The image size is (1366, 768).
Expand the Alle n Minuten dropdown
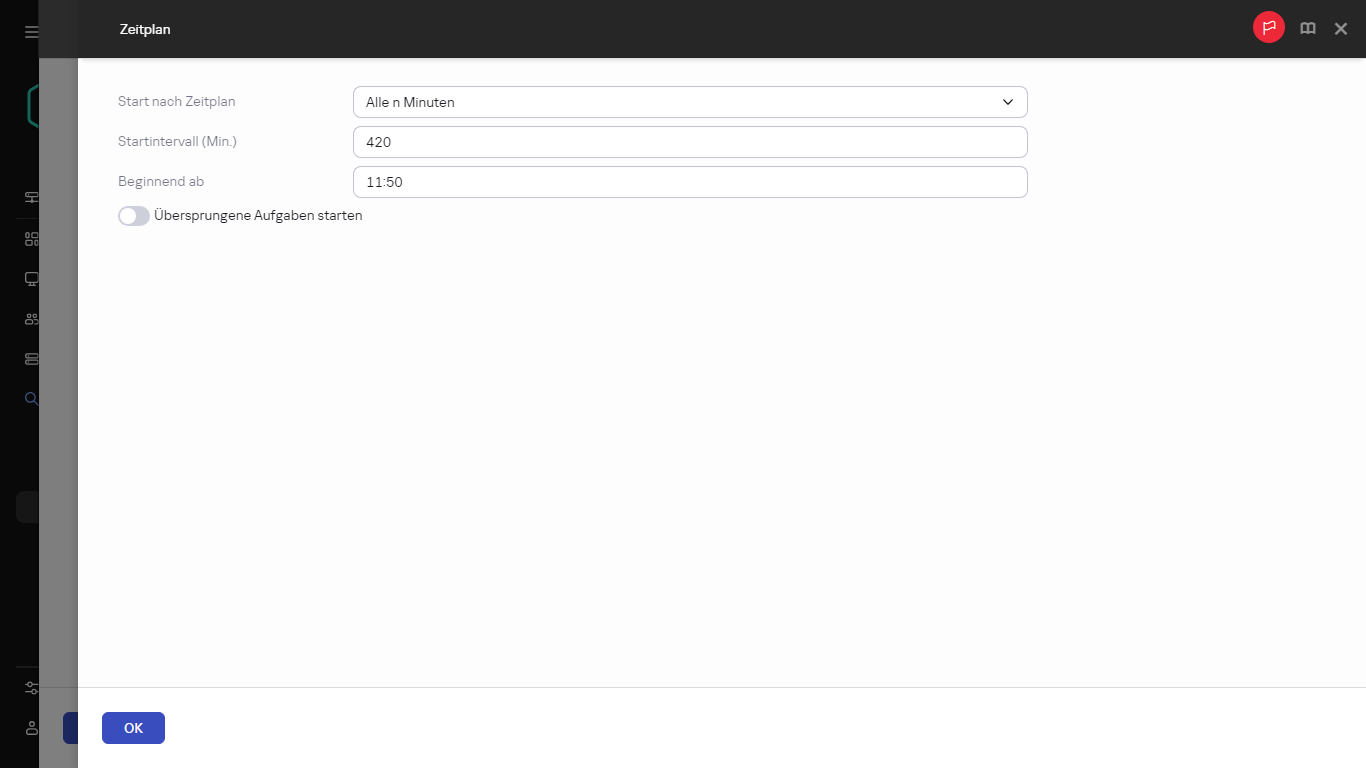click(690, 102)
